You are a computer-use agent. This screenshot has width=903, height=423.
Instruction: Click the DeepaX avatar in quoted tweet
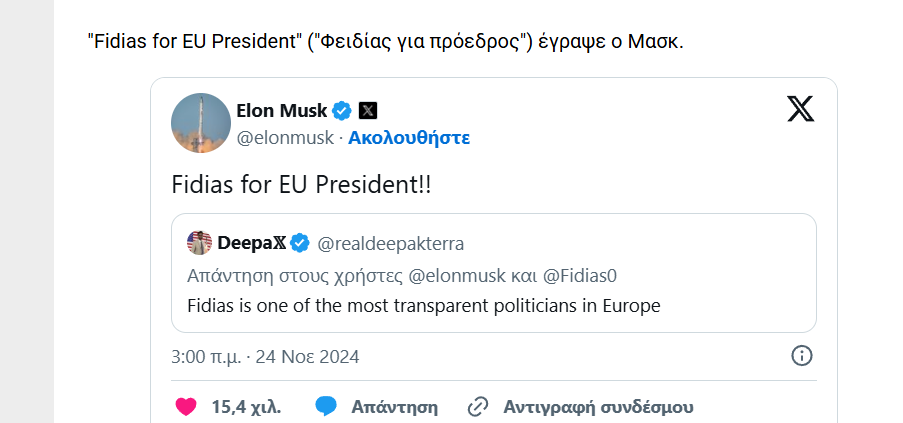[200, 243]
